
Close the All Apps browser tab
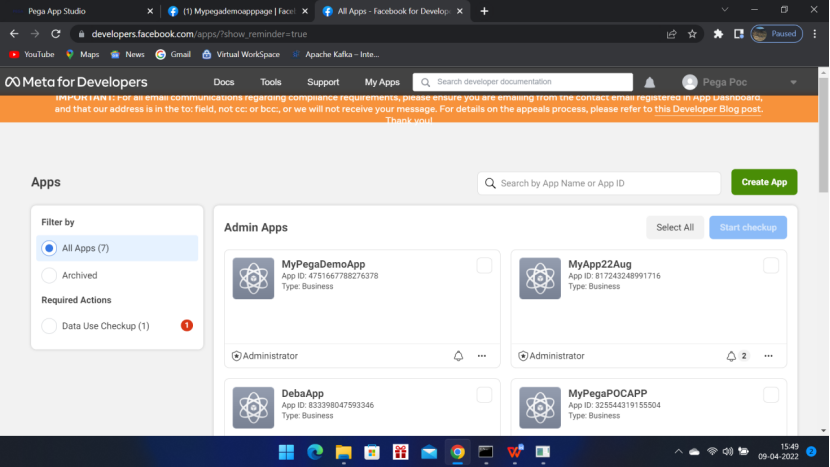tap(459, 11)
